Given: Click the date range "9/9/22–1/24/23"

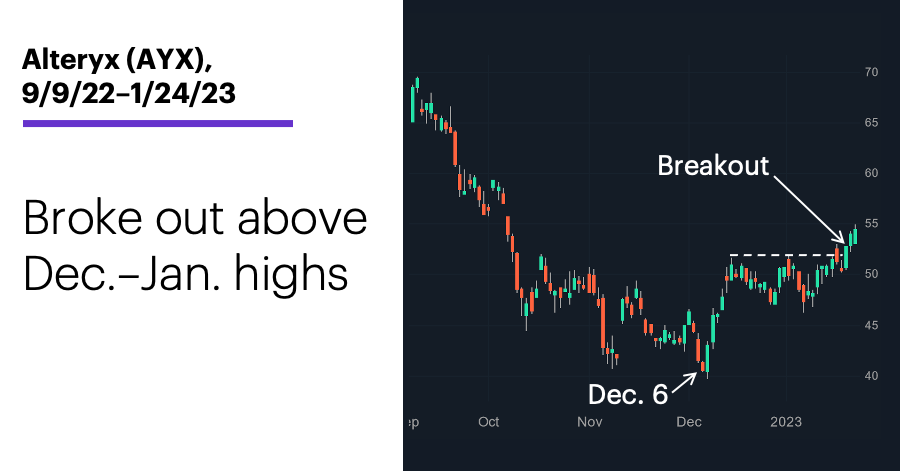Looking at the screenshot, I should coord(129,93).
